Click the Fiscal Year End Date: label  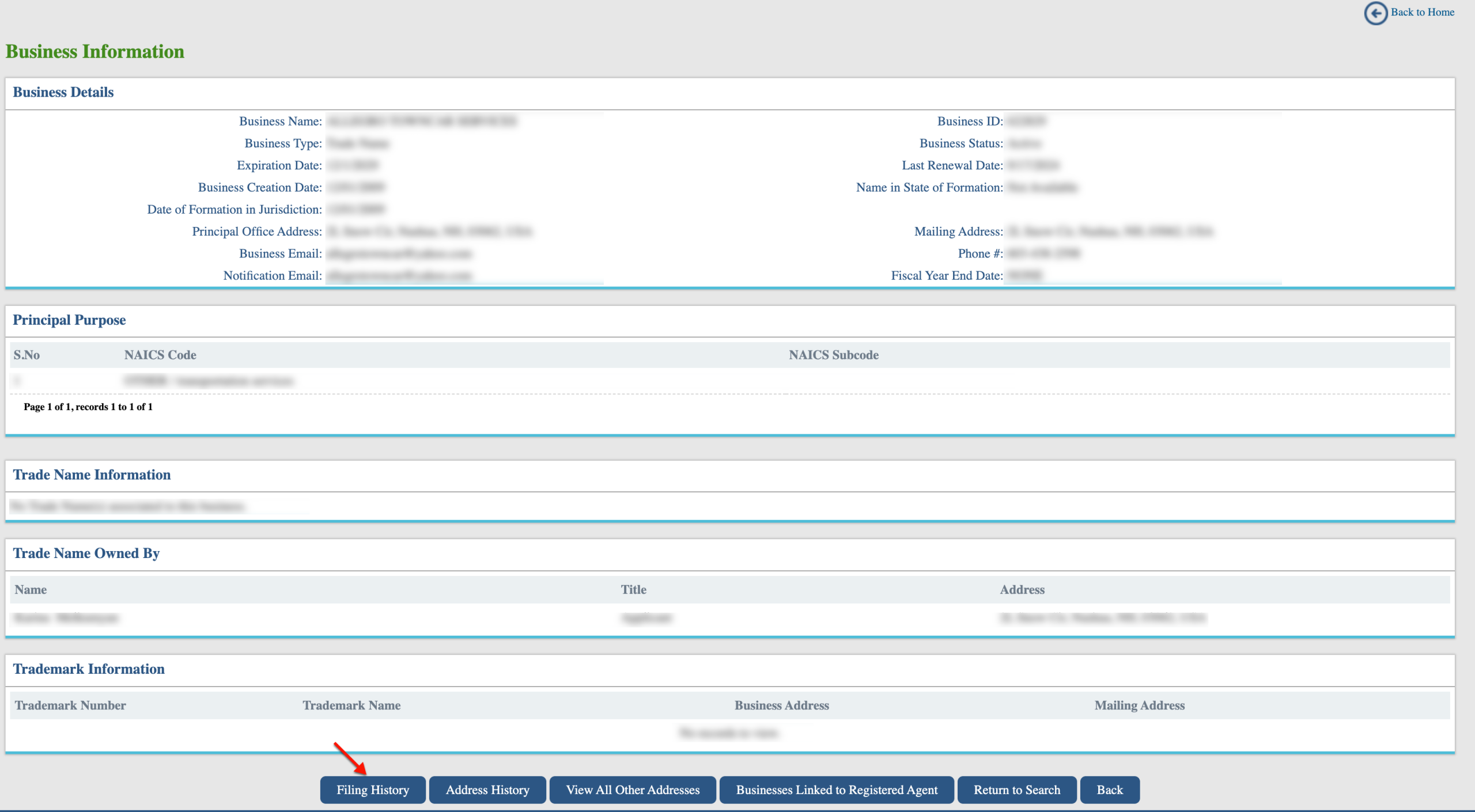947,275
